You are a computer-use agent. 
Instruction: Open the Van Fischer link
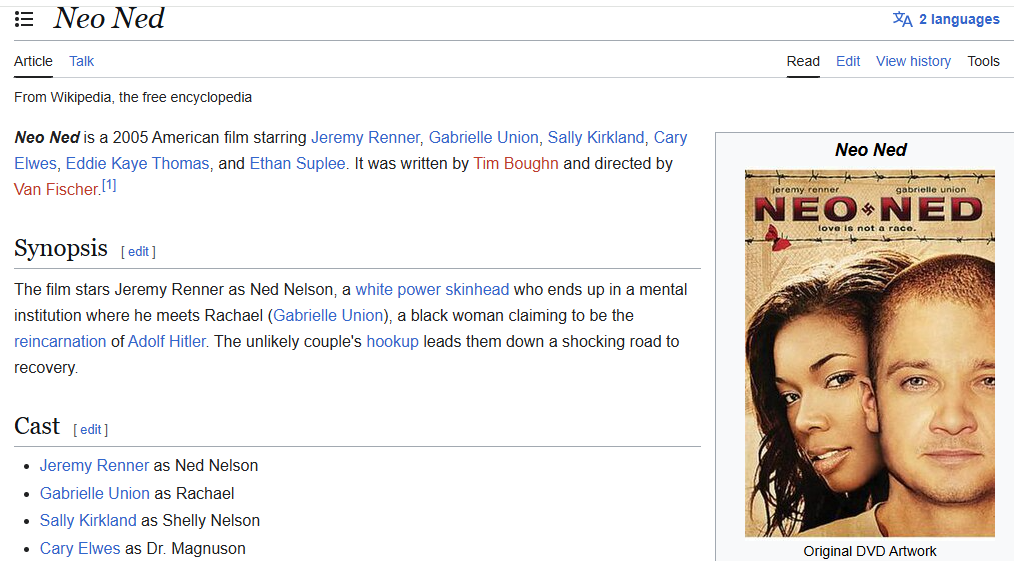pos(56,189)
